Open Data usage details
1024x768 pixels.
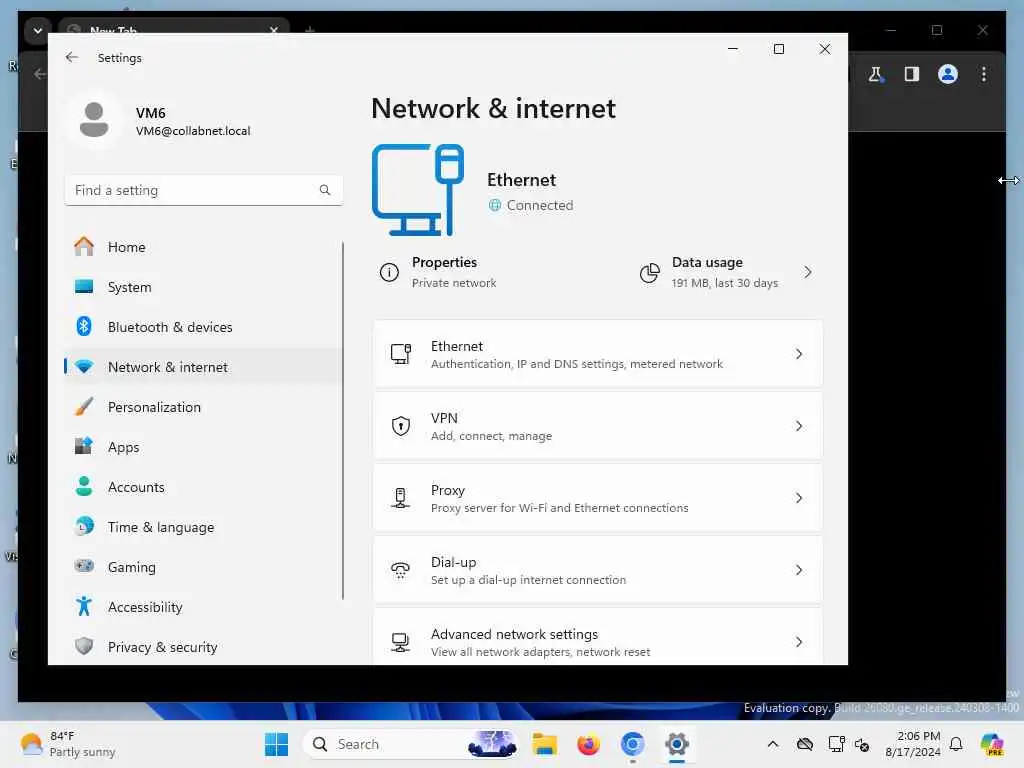(728, 272)
